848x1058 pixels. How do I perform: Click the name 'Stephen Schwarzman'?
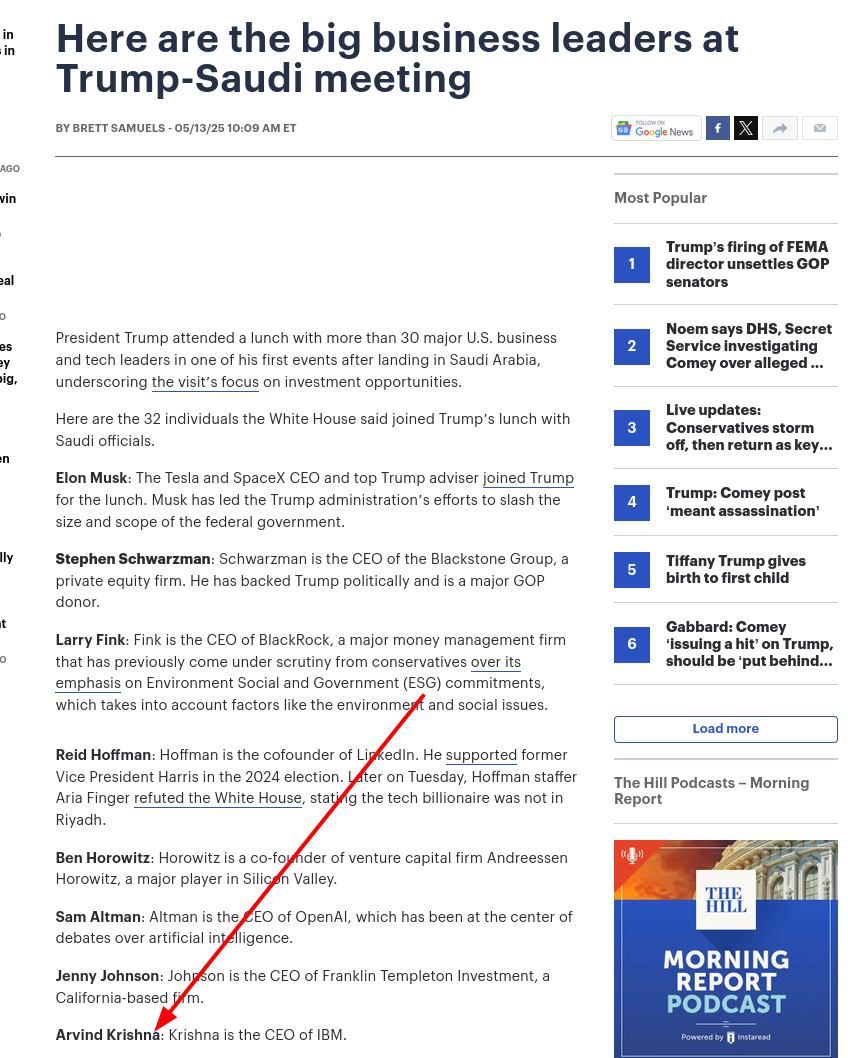133,559
